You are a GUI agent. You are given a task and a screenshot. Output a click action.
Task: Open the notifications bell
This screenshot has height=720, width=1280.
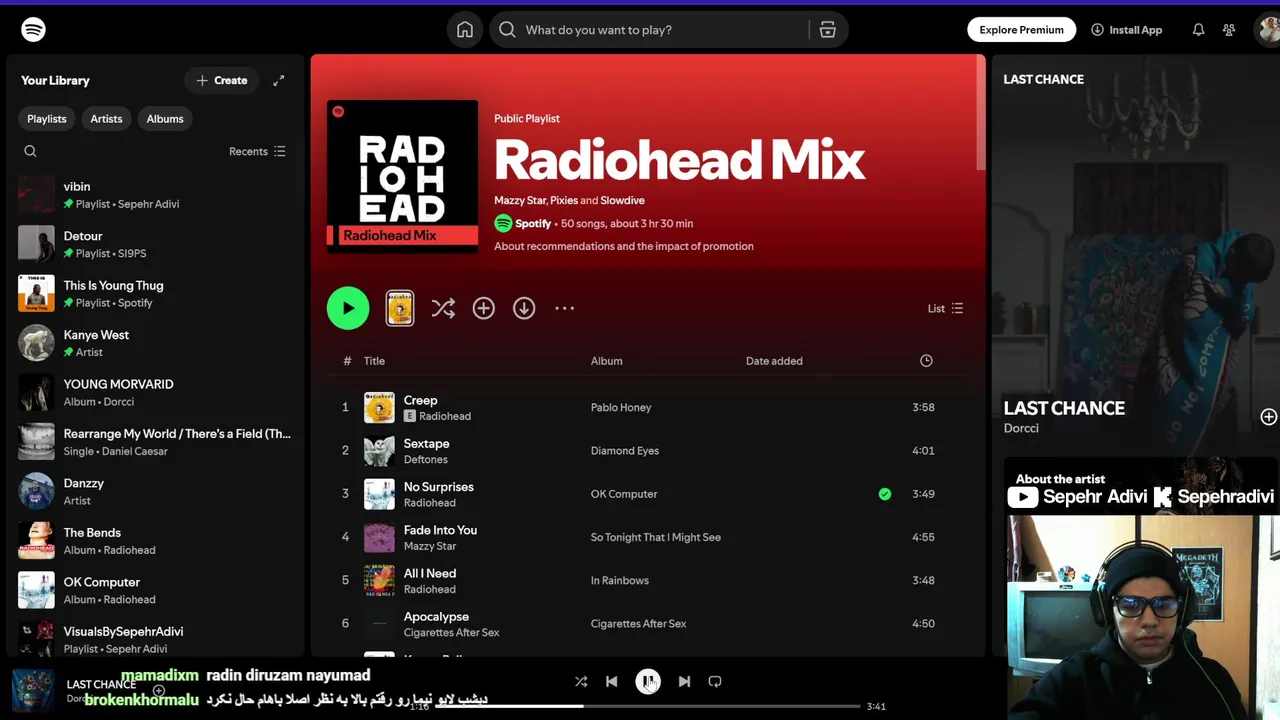pyautogui.click(x=1198, y=30)
